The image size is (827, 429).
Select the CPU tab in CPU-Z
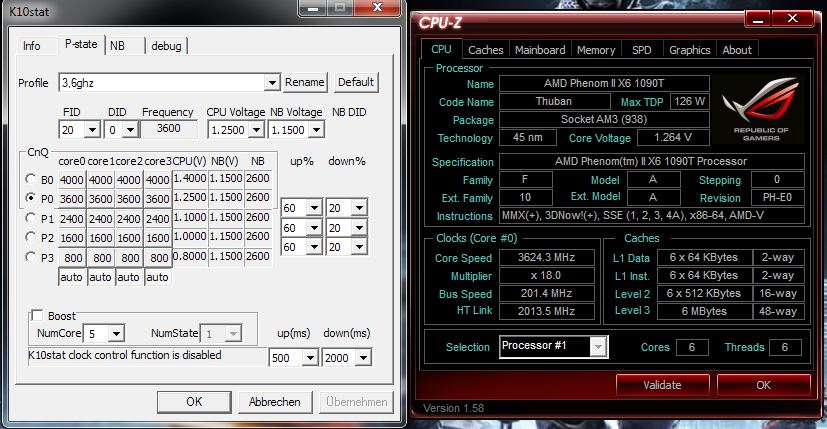[x=441, y=49]
